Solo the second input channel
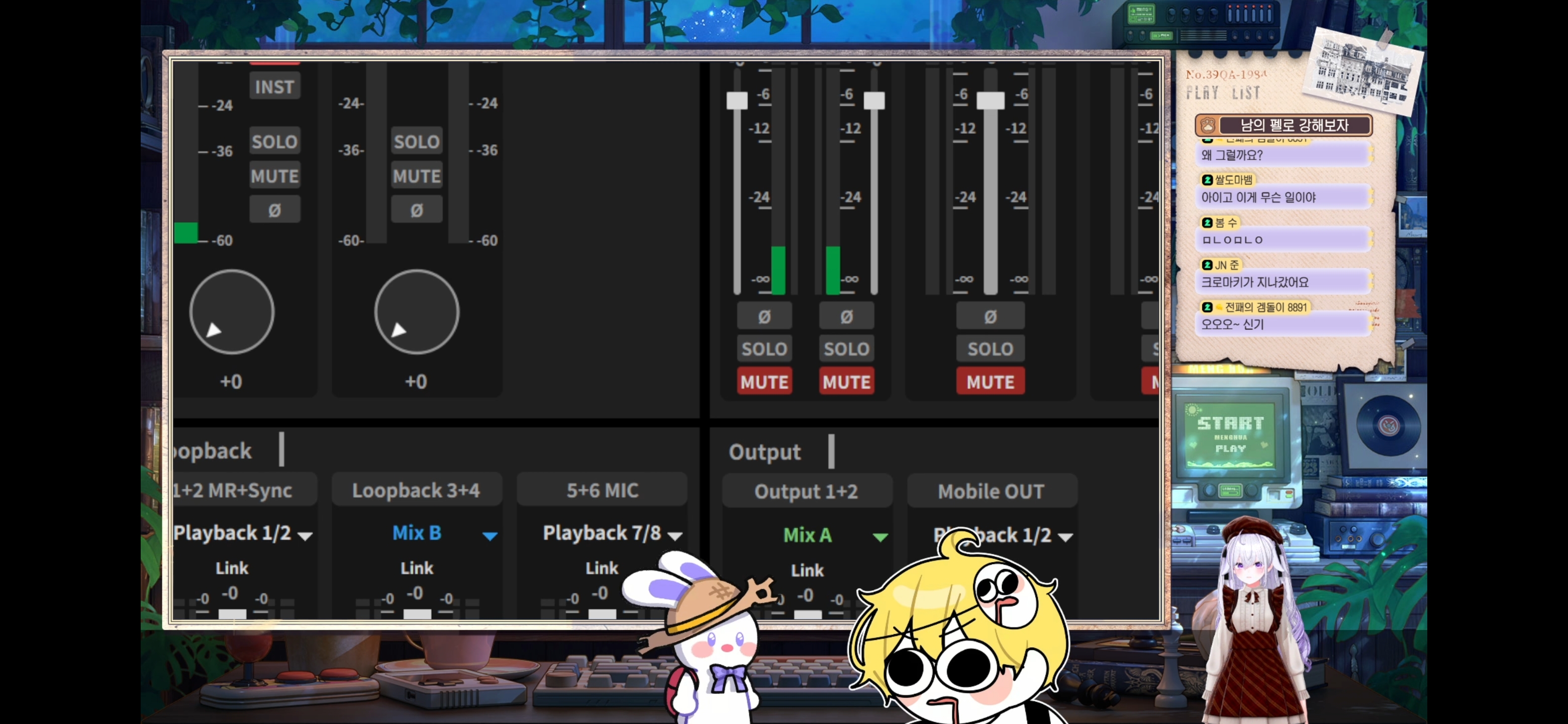This screenshot has height=724, width=1568. click(x=416, y=142)
